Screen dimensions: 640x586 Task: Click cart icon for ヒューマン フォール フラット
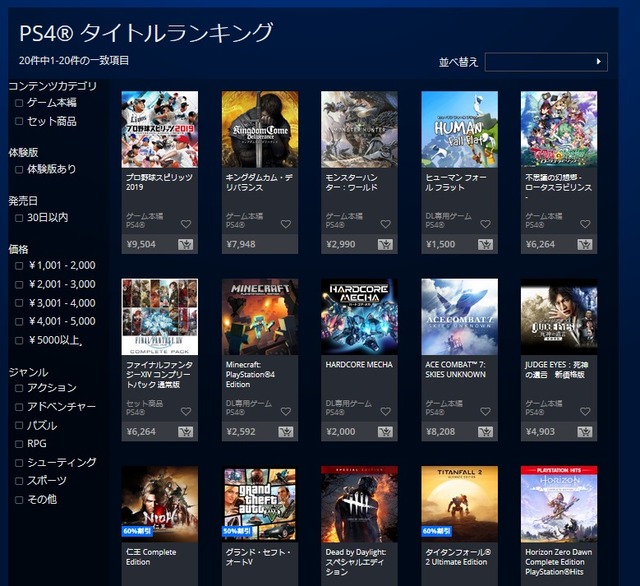pos(485,244)
